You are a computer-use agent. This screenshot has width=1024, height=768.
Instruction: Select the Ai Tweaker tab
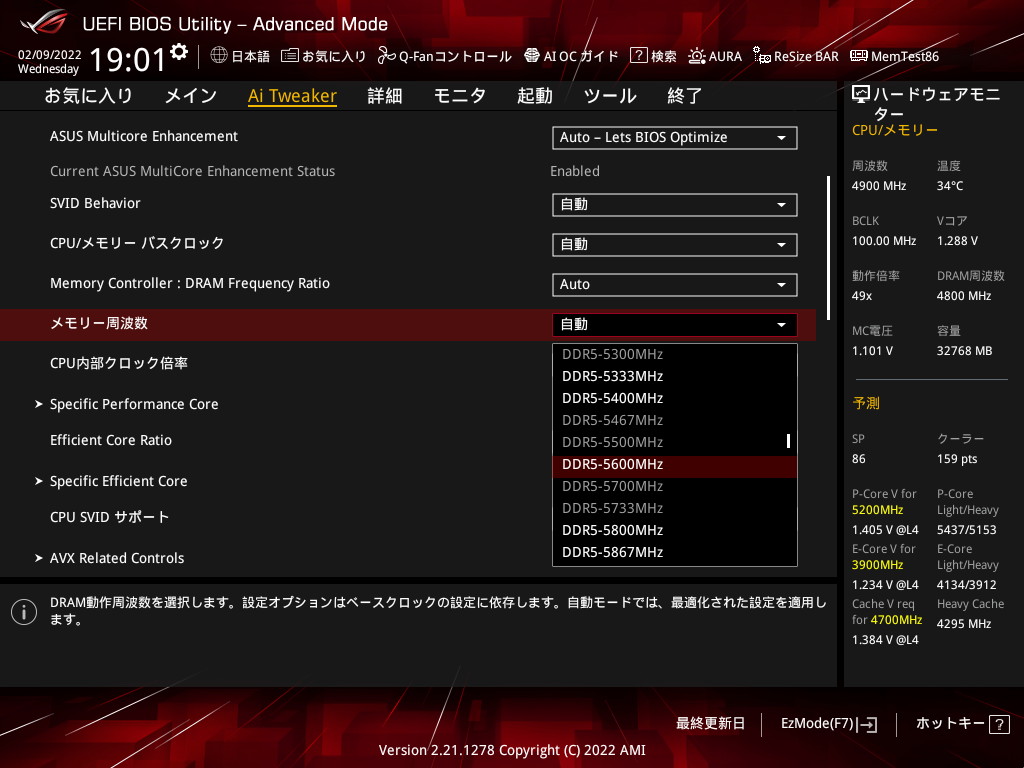point(292,96)
